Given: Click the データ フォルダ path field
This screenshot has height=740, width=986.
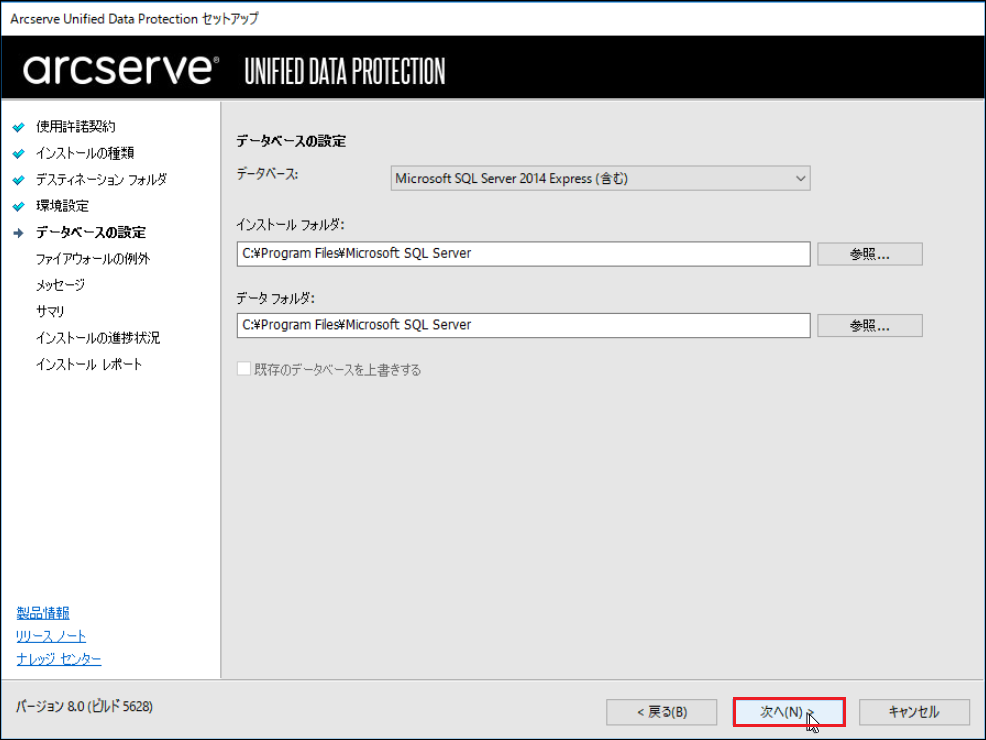Looking at the screenshot, I should tap(523, 325).
